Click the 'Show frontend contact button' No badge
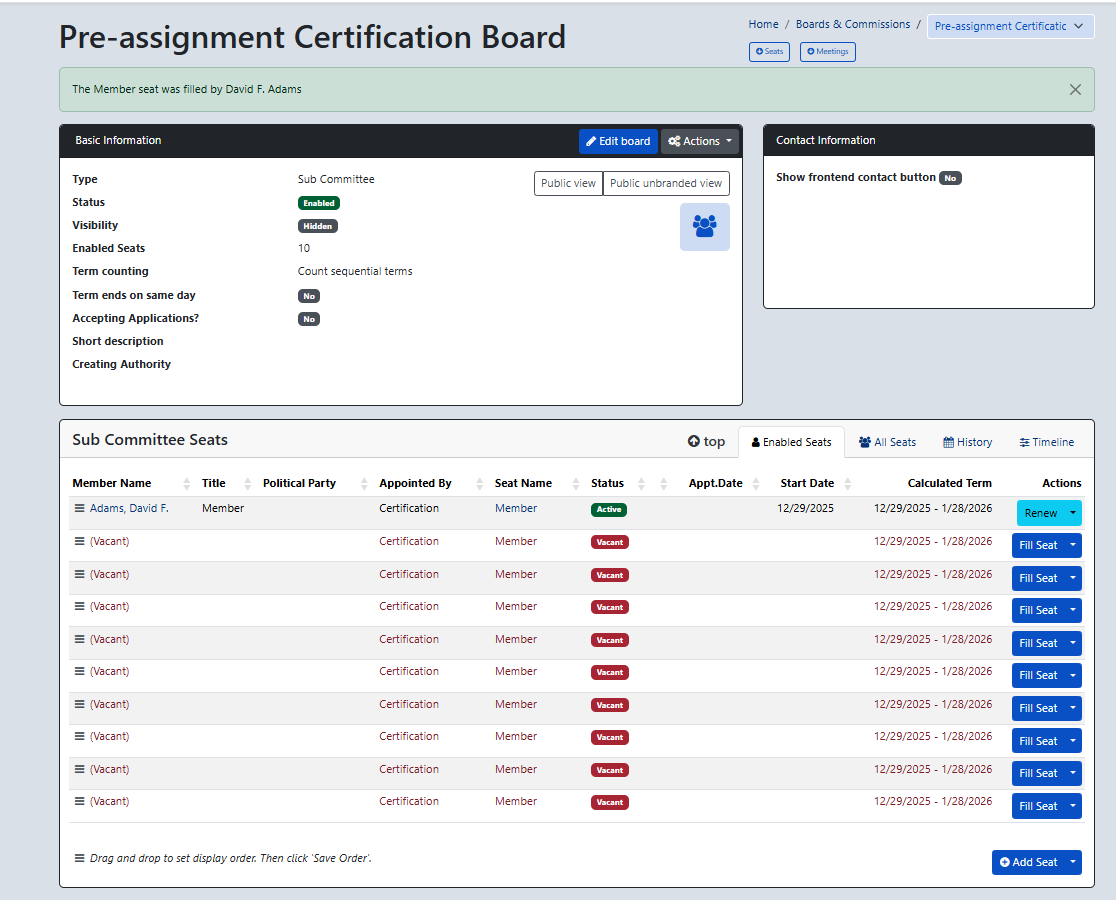Viewport: 1116px width, 900px height. [x=950, y=178]
